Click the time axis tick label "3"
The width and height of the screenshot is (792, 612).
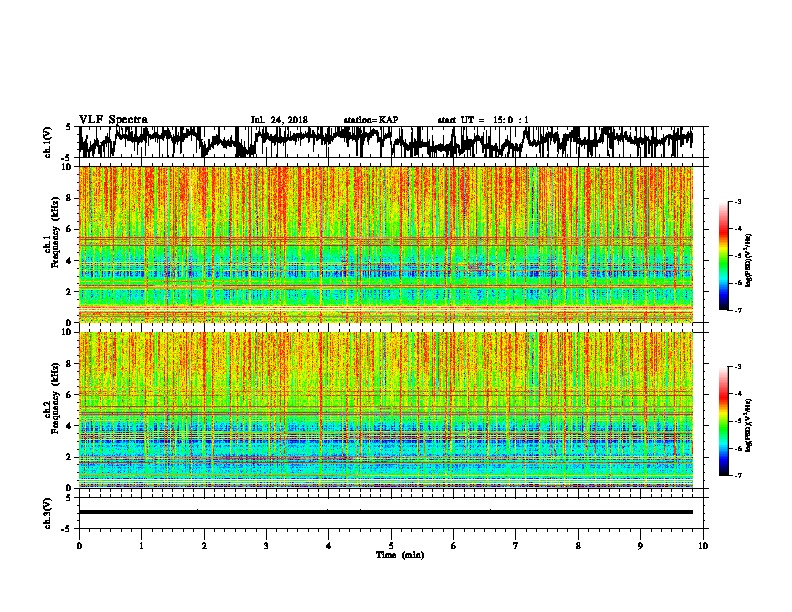pyautogui.click(x=266, y=546)
